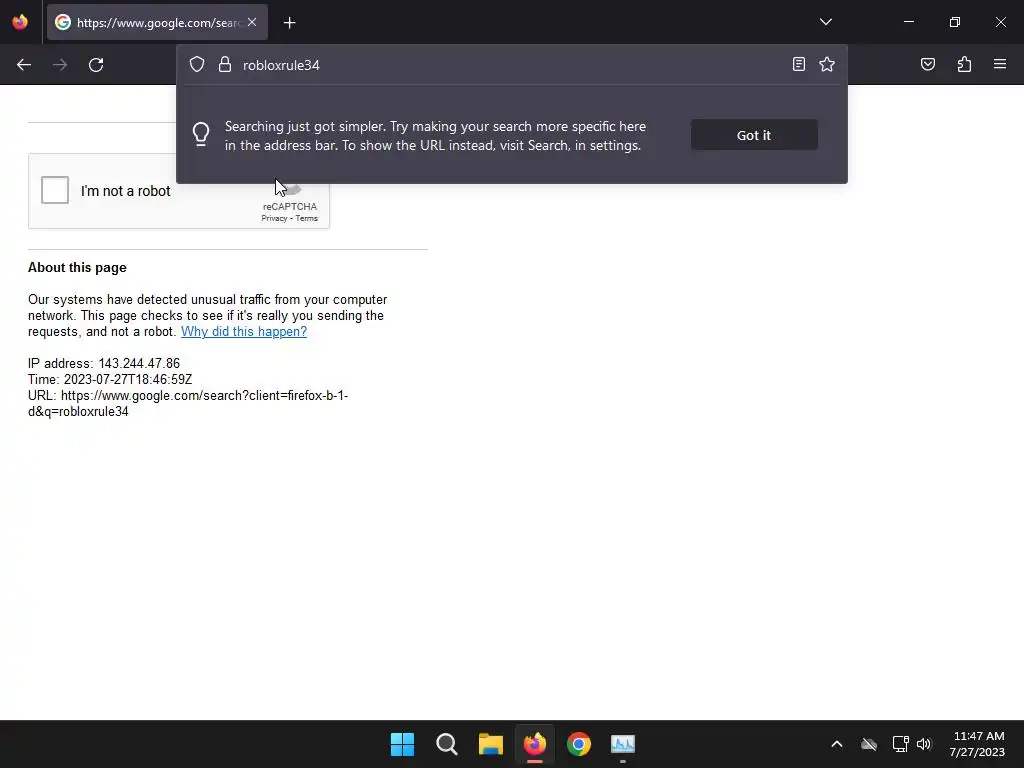This screenshot has width=1024, height=768.
Task: Click the Time: 2023-07-27T18:46:59Z line
Action: point(110,379)
